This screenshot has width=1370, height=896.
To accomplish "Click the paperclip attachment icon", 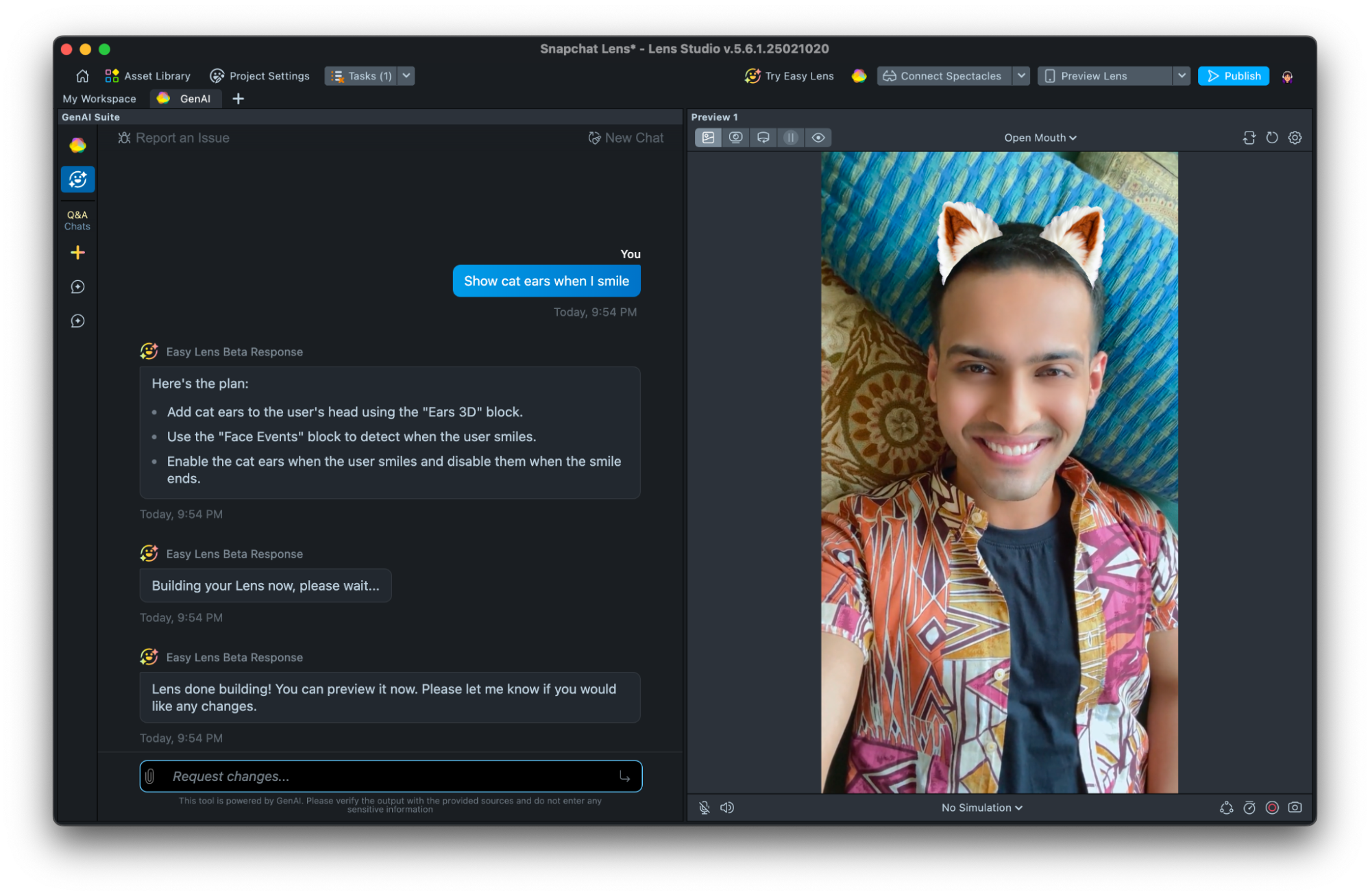I will (x=150, y=776).
